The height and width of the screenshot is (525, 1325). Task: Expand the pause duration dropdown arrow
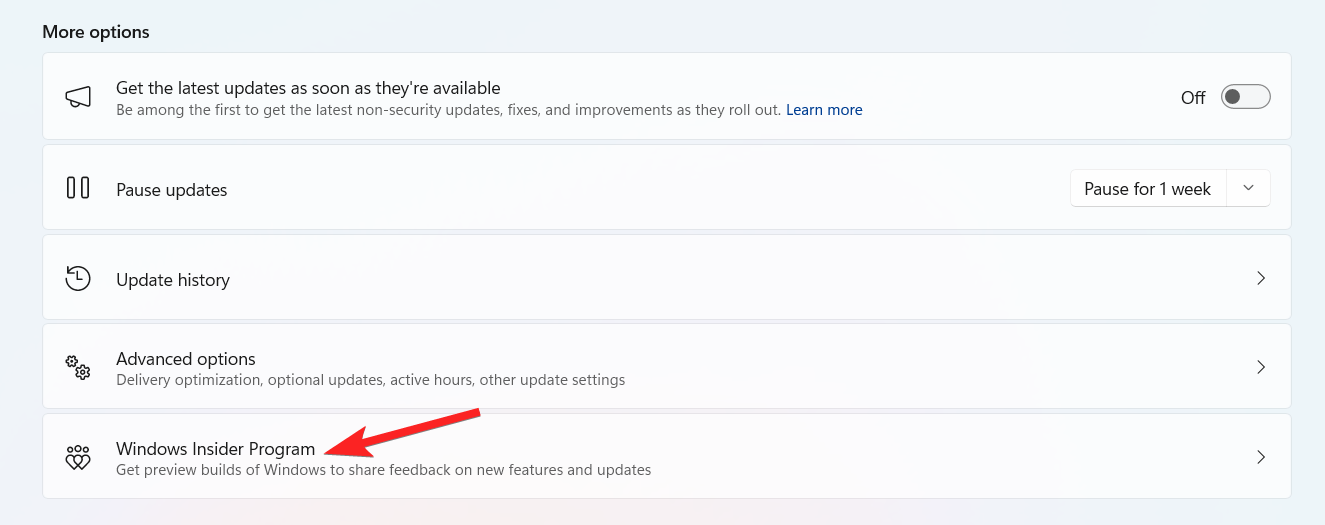point(1248,188)
